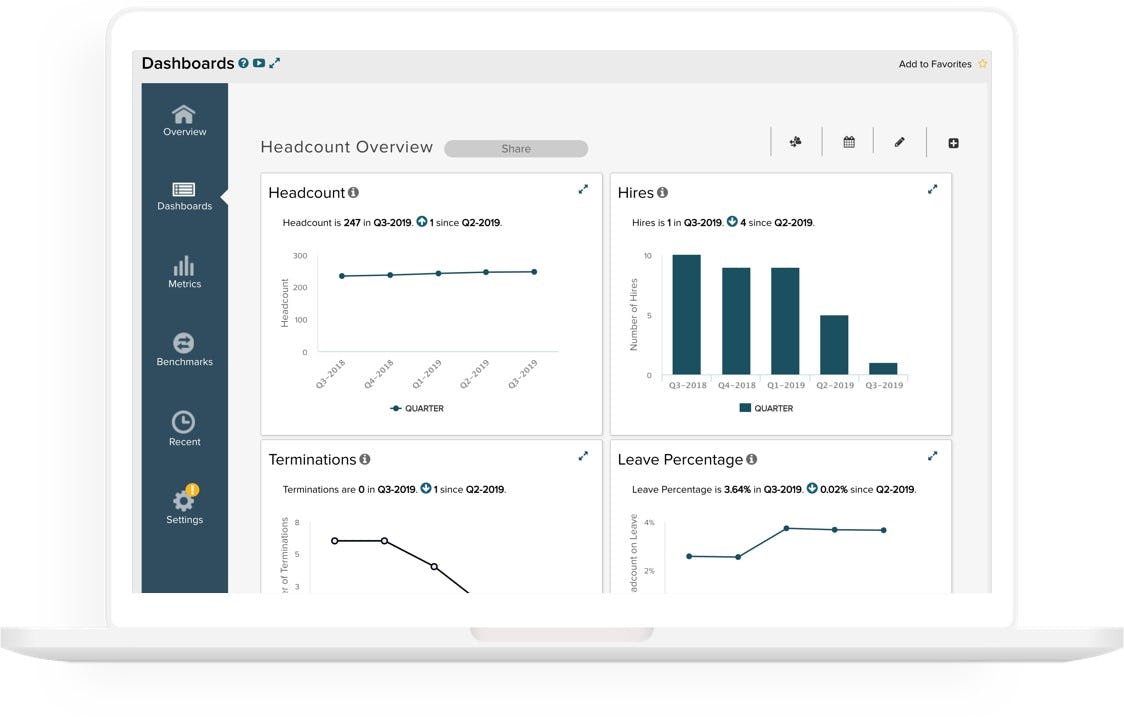Click the Q4-2018 bar in Hires chart
The height and width of the screenshot is (717, 1124).
pyautogui.click(x=736, y=320)
